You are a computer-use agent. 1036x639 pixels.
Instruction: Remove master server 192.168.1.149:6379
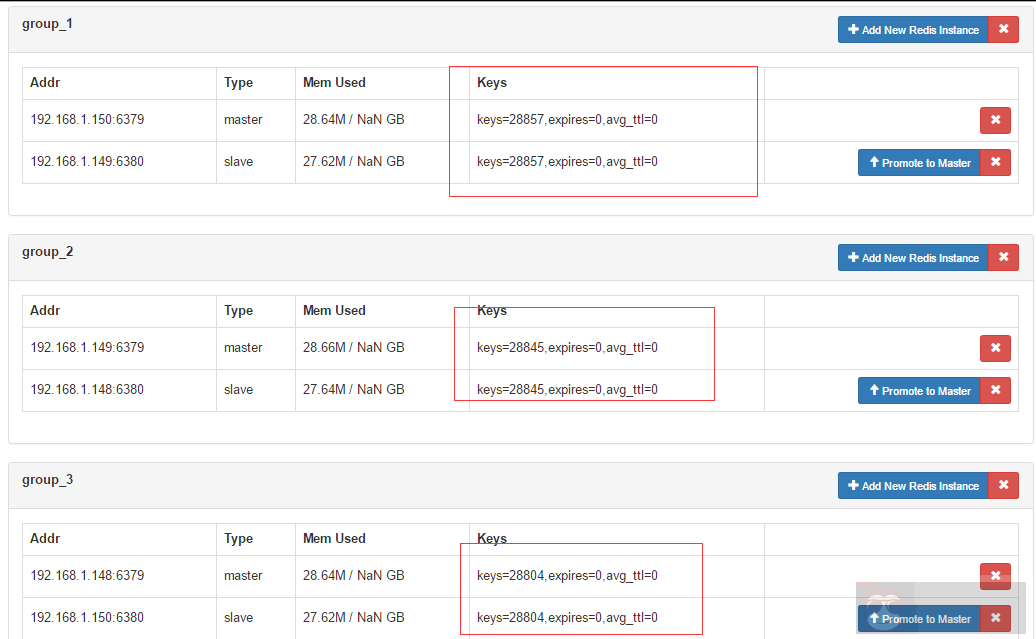pyautogui.click(x=995, y=348)
